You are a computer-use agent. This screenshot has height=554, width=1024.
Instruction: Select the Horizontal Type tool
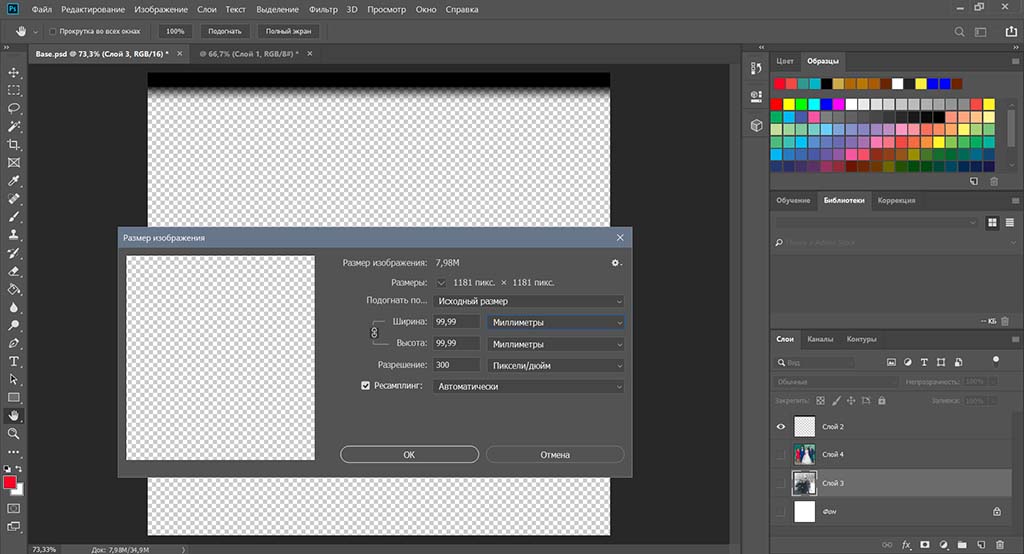pyautogui.click(x=14, y=361)
